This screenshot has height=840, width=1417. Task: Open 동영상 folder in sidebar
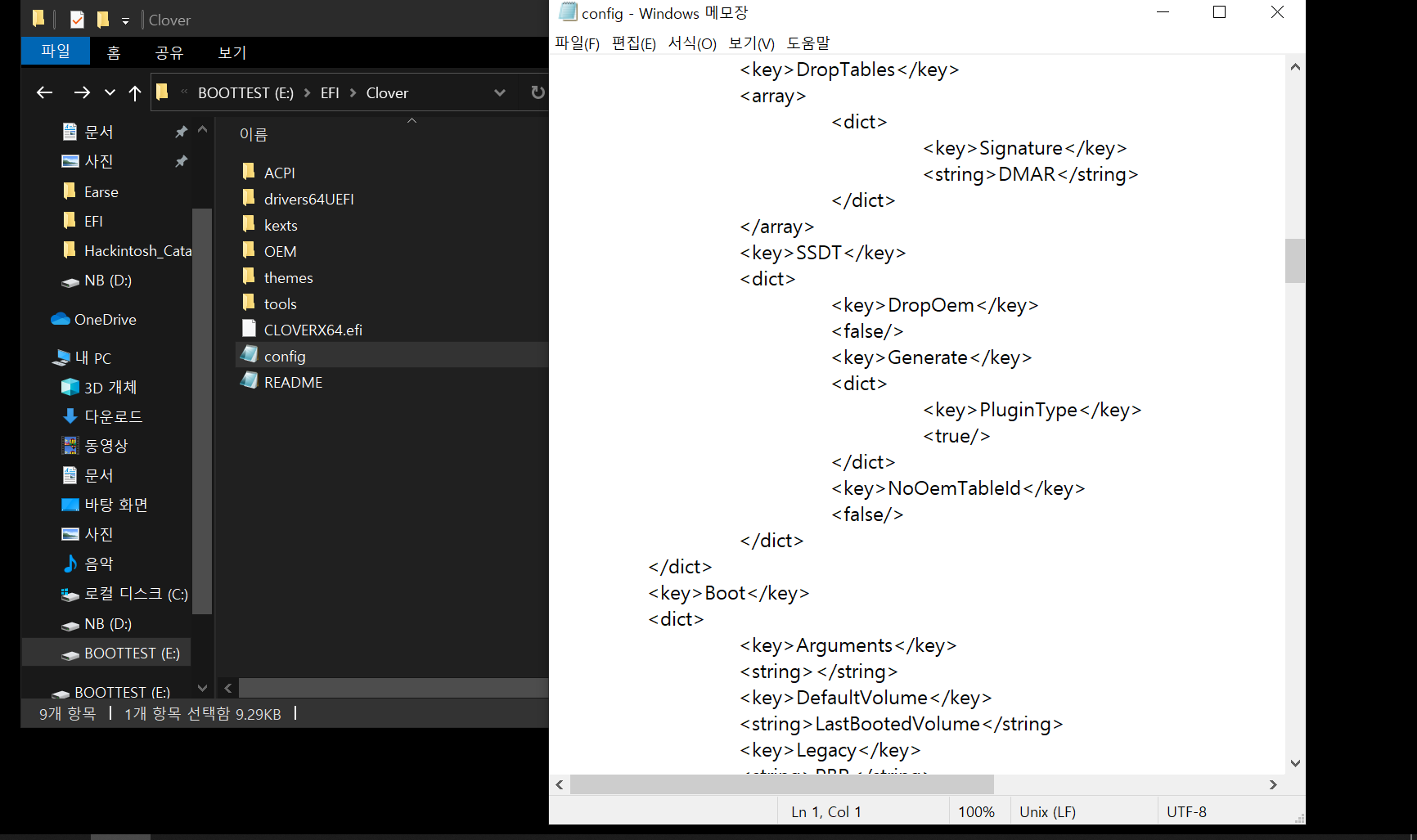coord(106,446)
